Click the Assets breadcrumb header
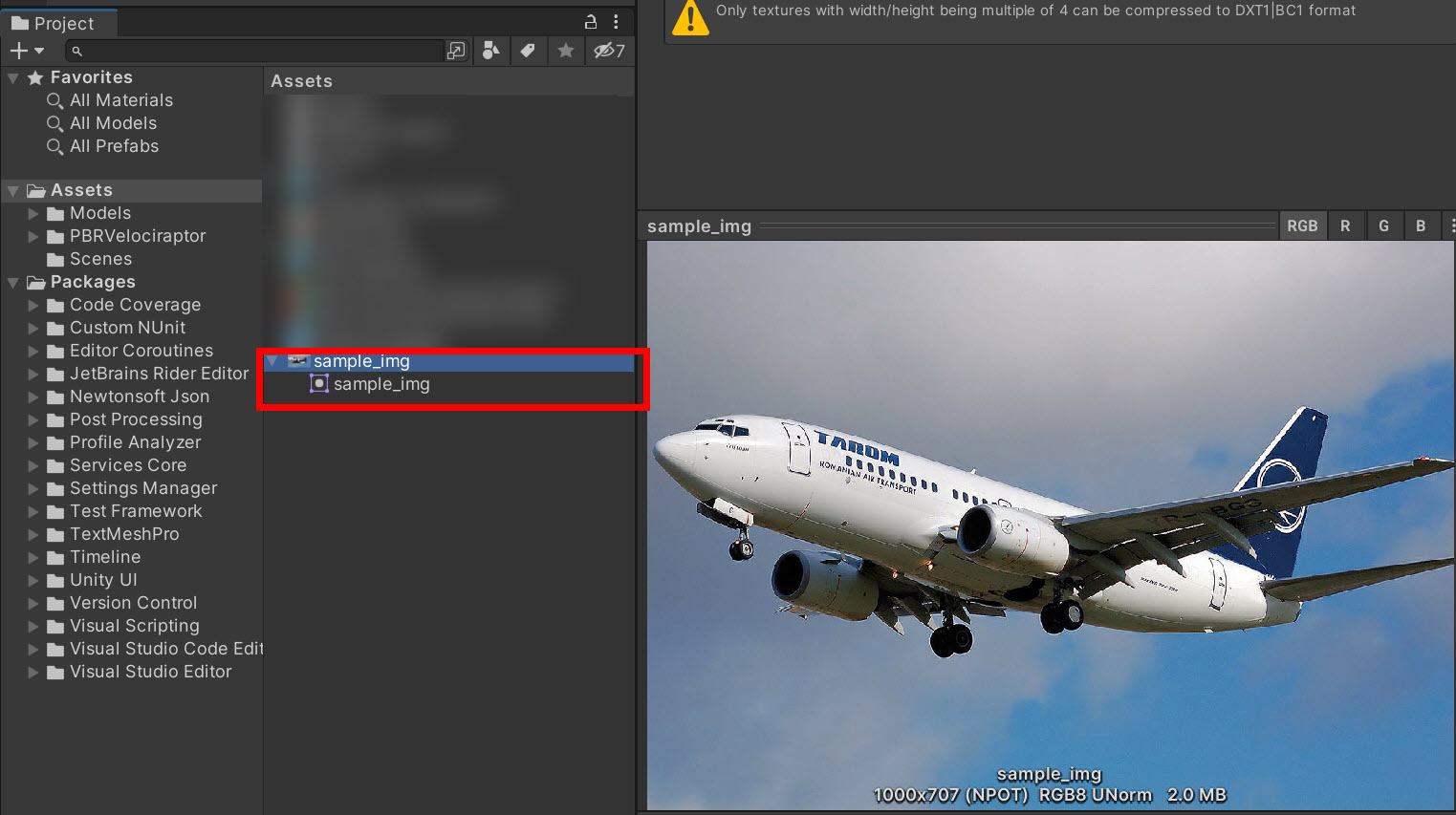This screenshot has width=1456, height=815. [301, 81]
